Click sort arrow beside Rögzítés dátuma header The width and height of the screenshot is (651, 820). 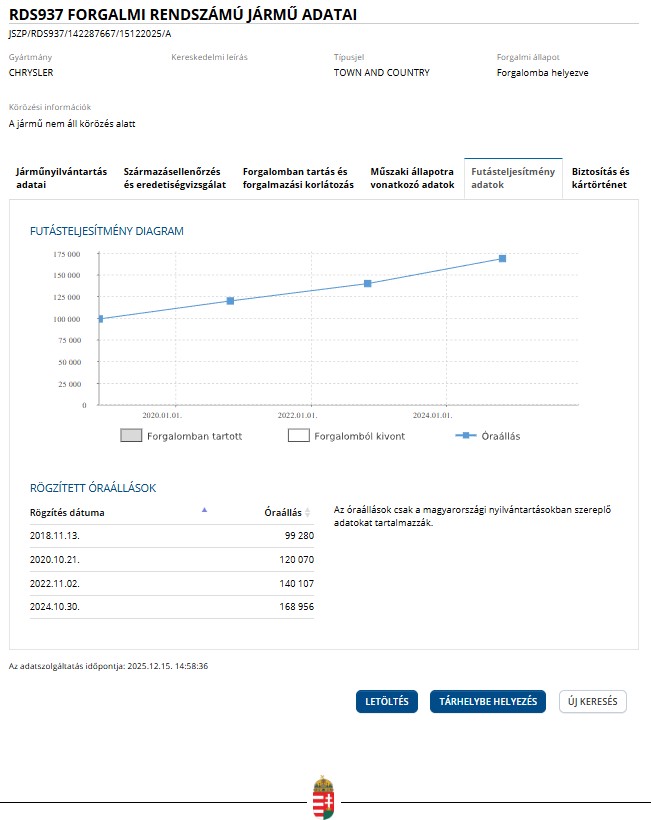204,510
